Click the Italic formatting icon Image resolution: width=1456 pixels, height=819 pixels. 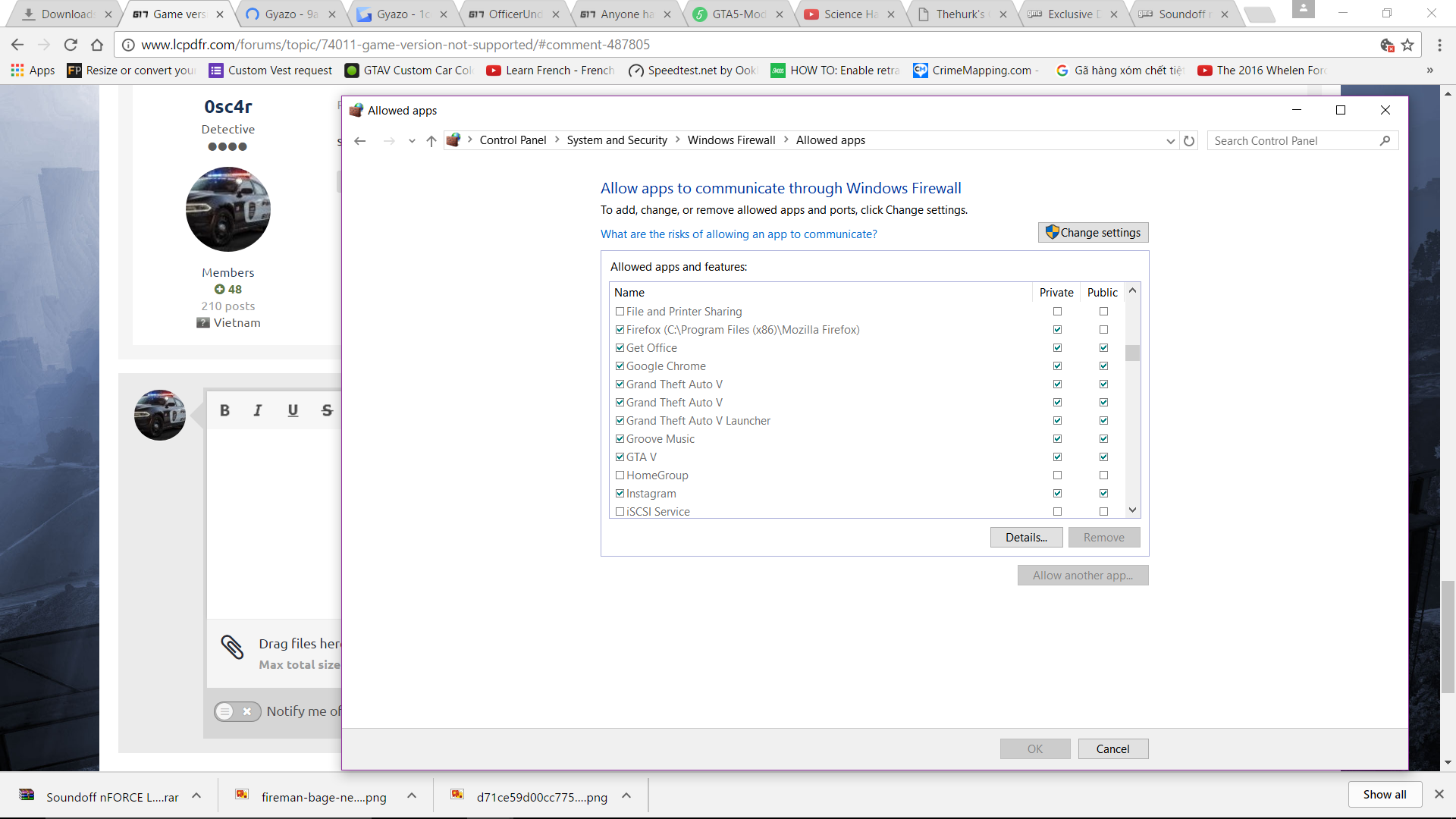coord(258,410)
